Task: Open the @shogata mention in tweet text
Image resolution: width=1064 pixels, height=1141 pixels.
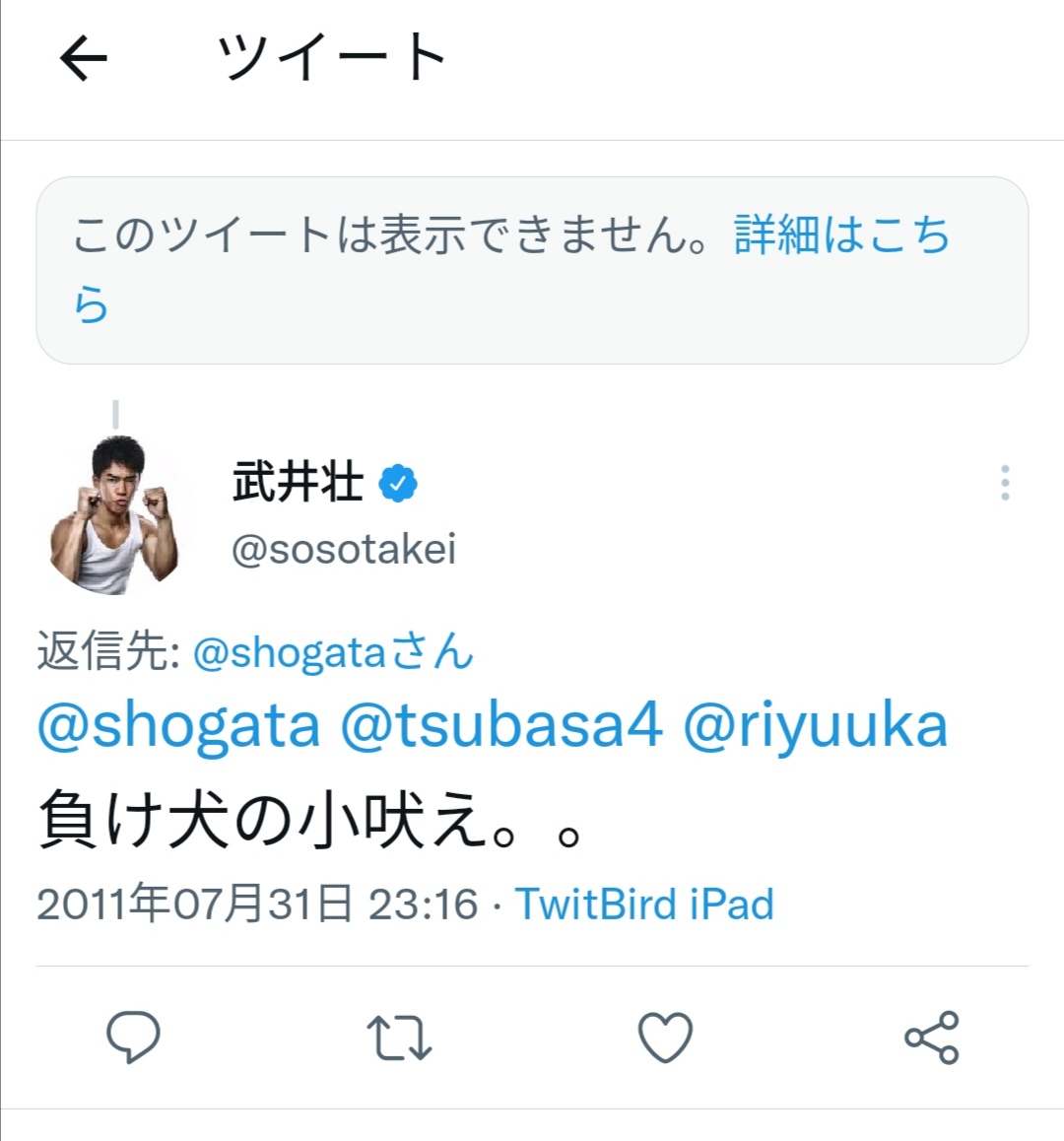Action: (x=179, y=726)
